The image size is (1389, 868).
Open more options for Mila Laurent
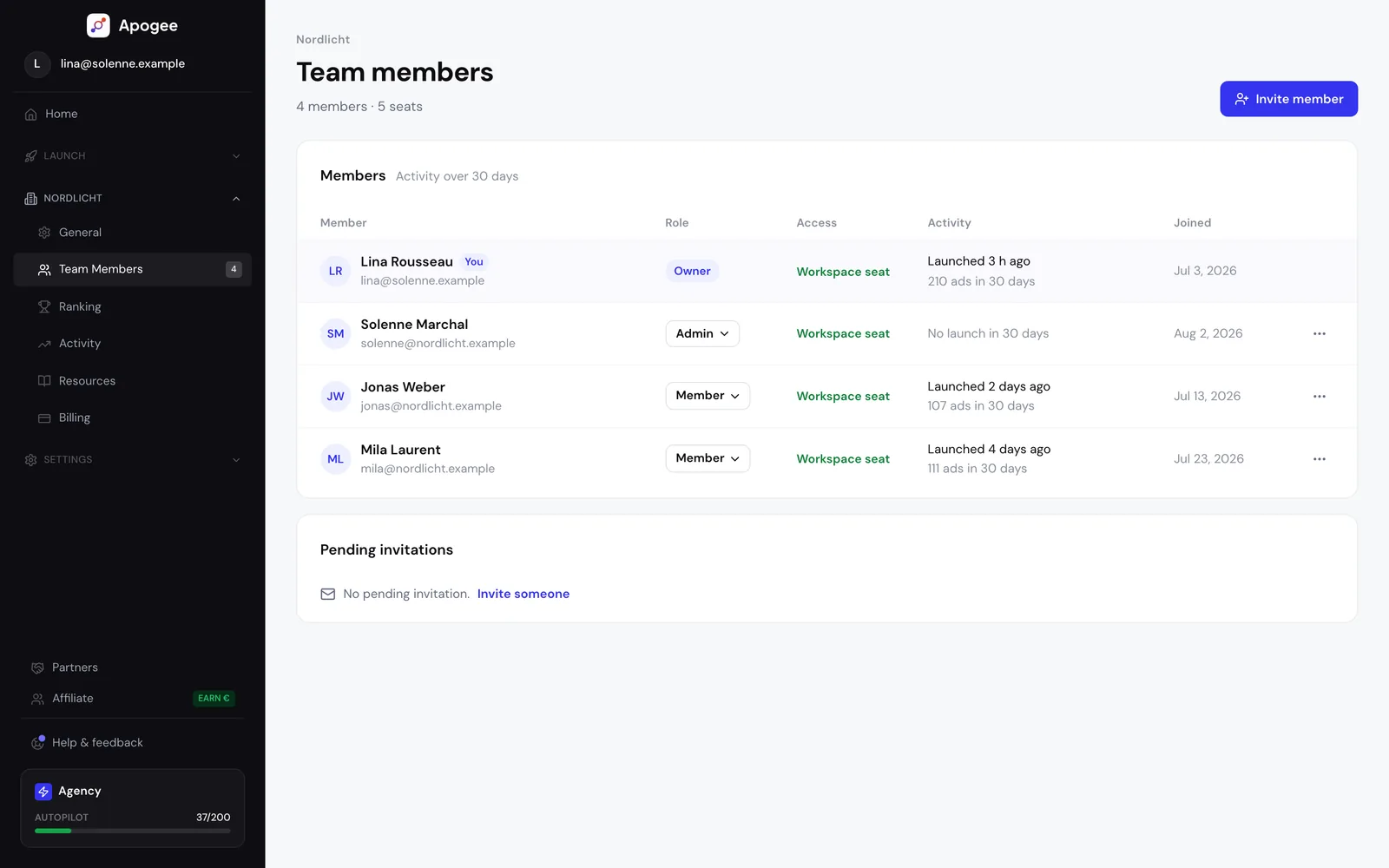(1320, 459)
